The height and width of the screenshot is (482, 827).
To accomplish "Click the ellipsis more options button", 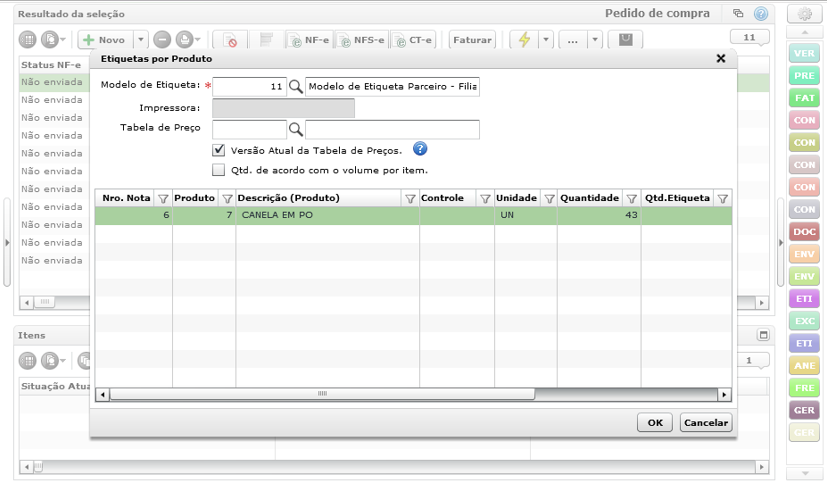I will [573, 40].
